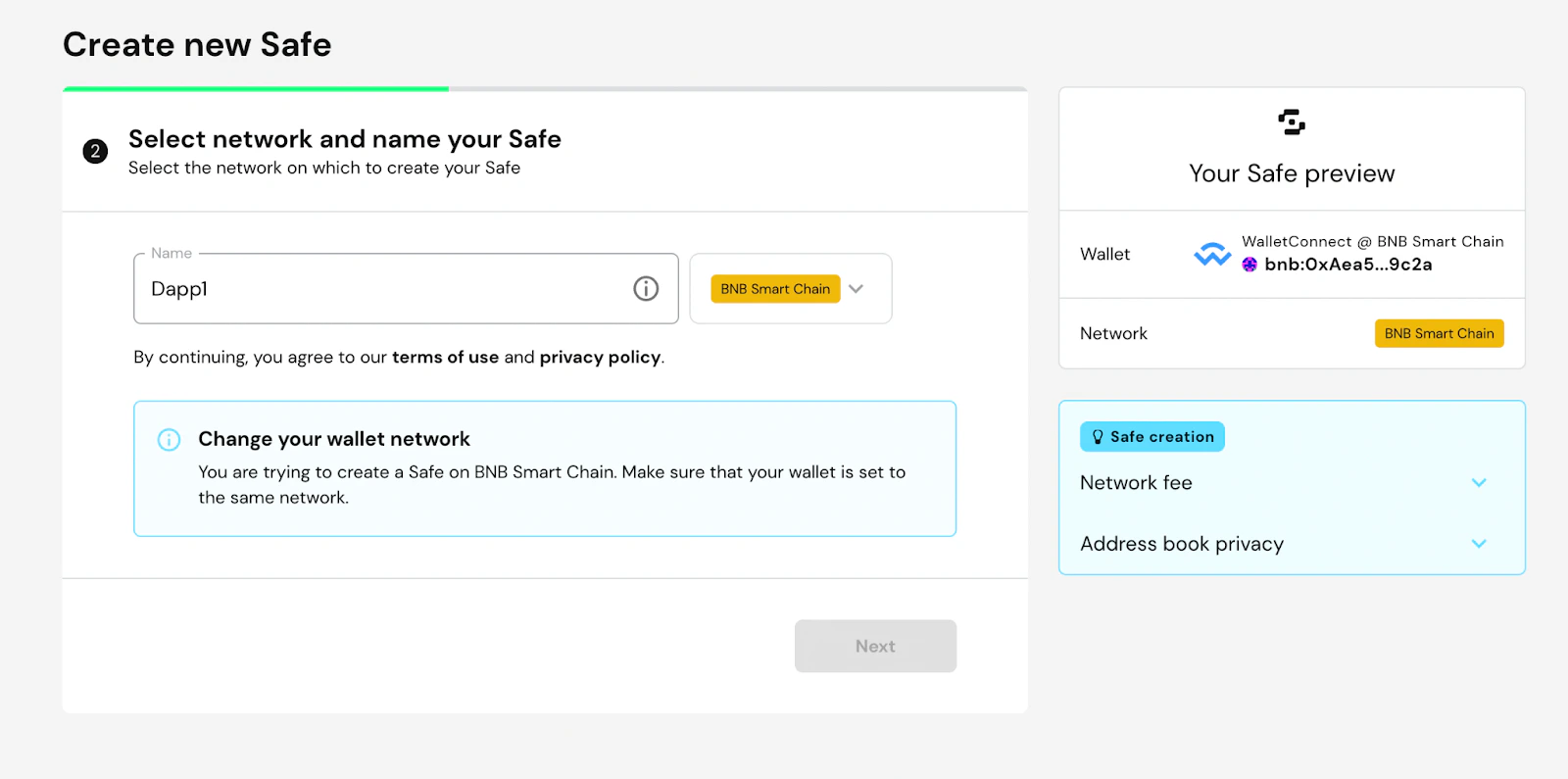Screen dimensions: 1568x779
Task: Click the Network label in preview panel
Action: (1113, 333)
